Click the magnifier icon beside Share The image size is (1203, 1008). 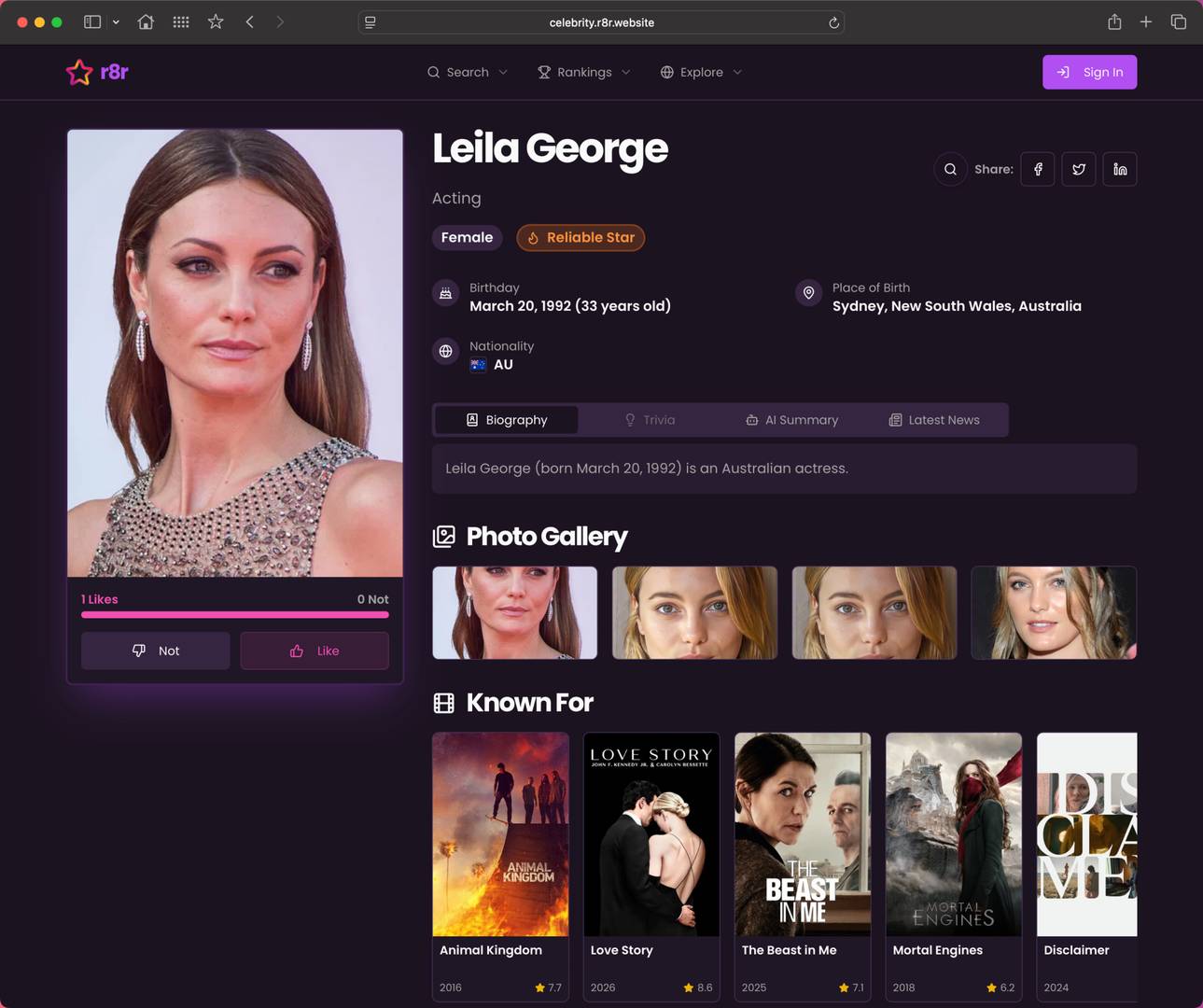coord(950,169)
